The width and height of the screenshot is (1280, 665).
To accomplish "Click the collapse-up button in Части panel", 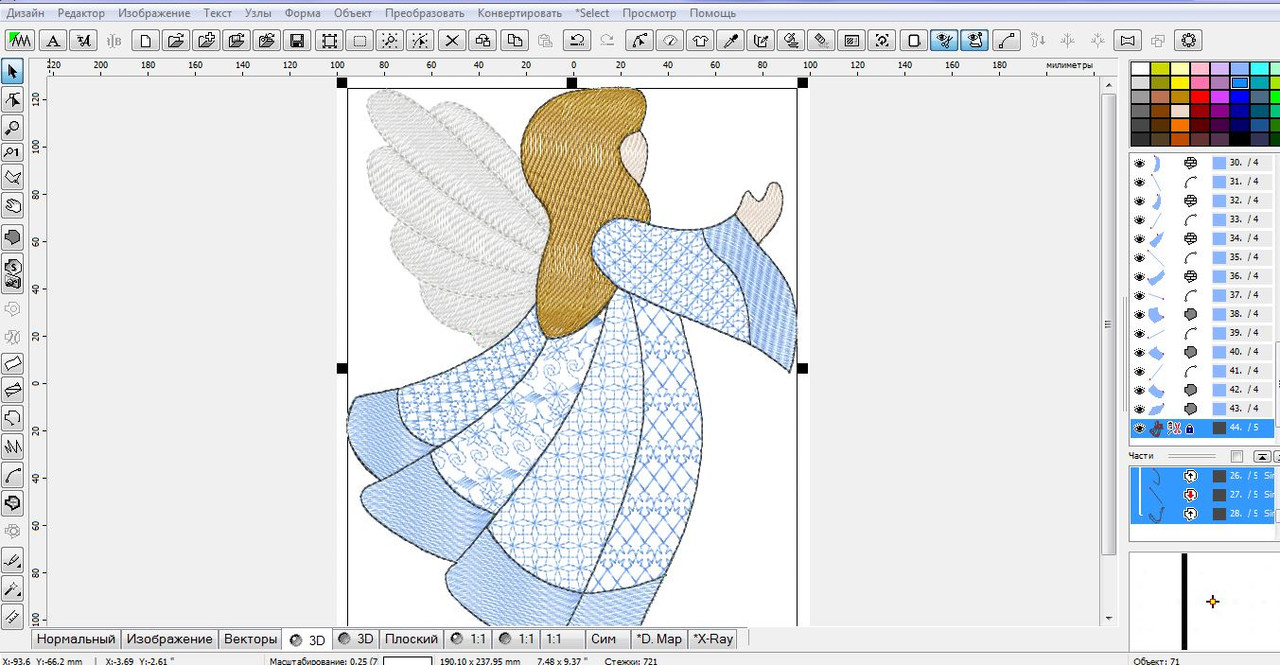I will 1261,456.
